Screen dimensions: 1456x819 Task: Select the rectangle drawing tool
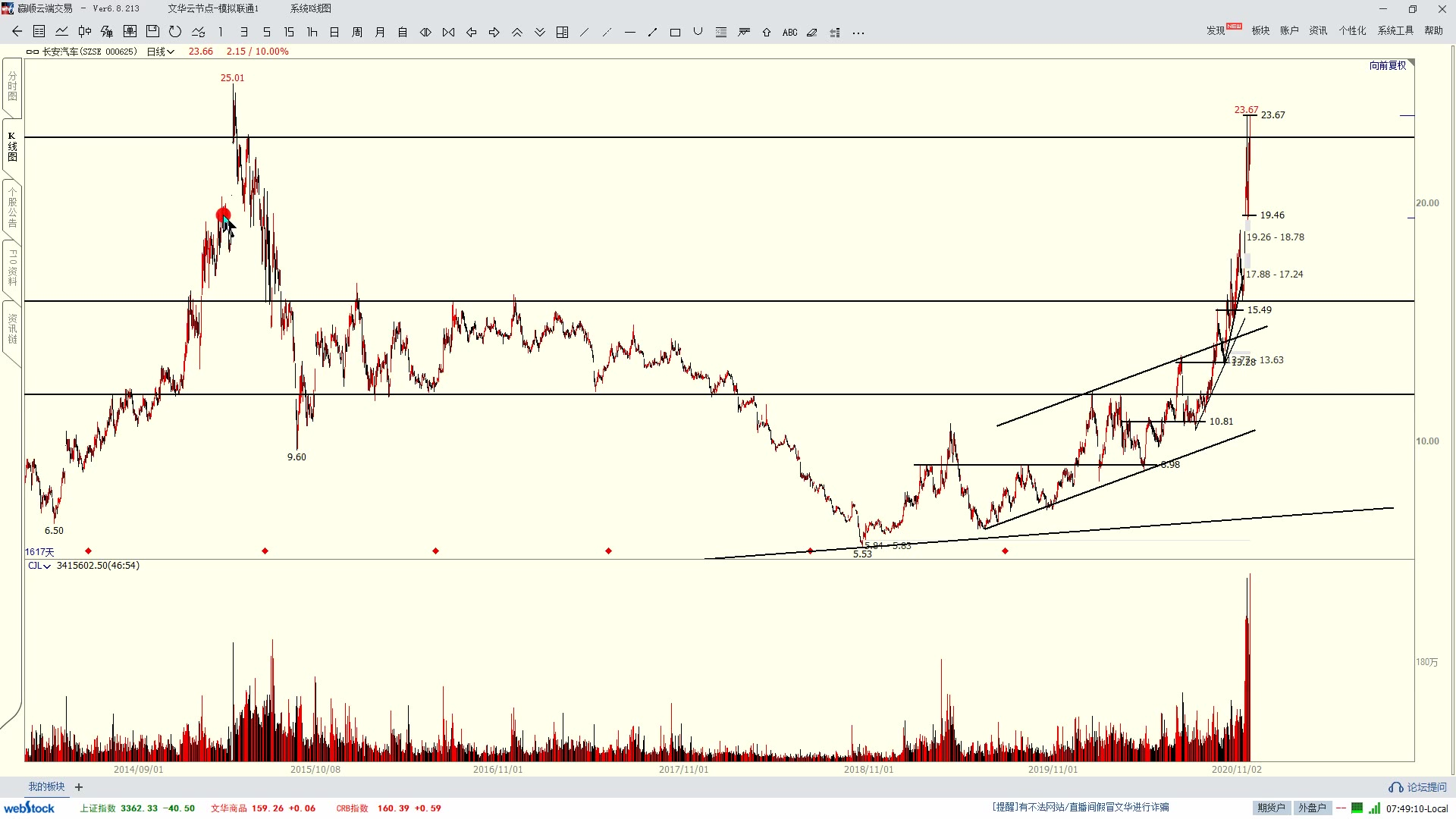pyautogui.click(x=675, y=33)
